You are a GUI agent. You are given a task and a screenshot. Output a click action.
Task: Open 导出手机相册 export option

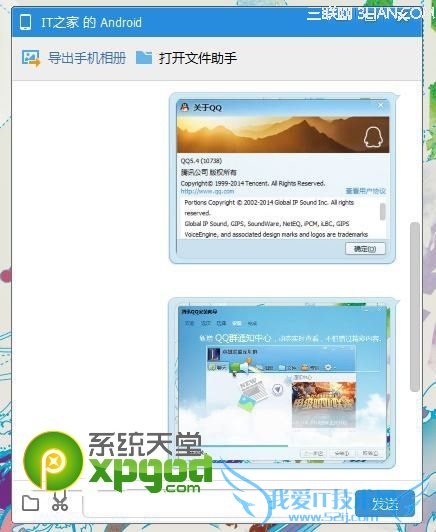click(87, 58)
